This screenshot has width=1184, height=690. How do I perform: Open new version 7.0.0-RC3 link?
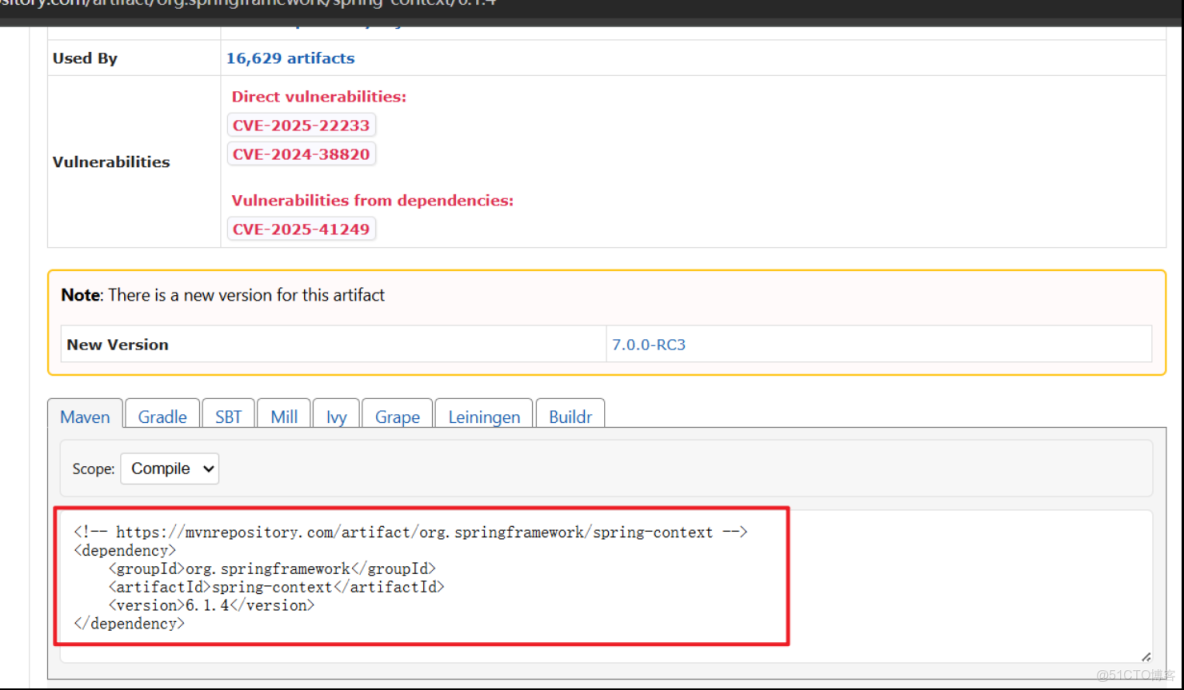point(649,344)
